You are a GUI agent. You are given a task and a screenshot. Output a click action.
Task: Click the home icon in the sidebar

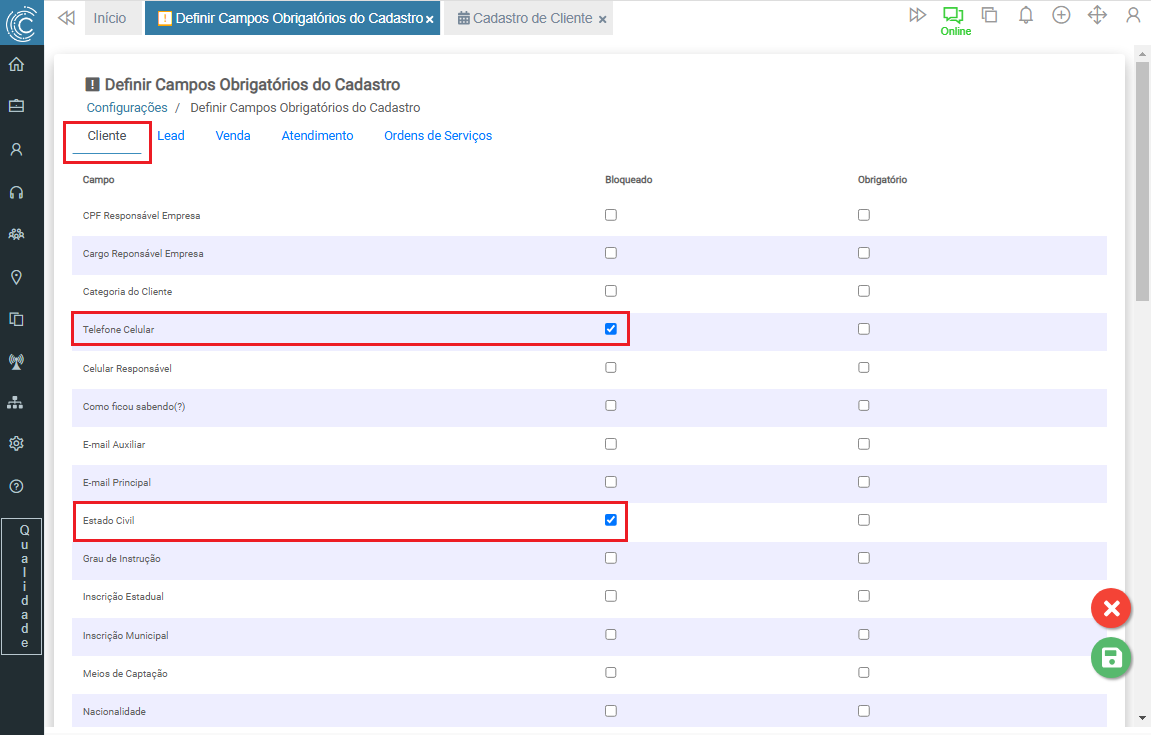pos(16,65)
